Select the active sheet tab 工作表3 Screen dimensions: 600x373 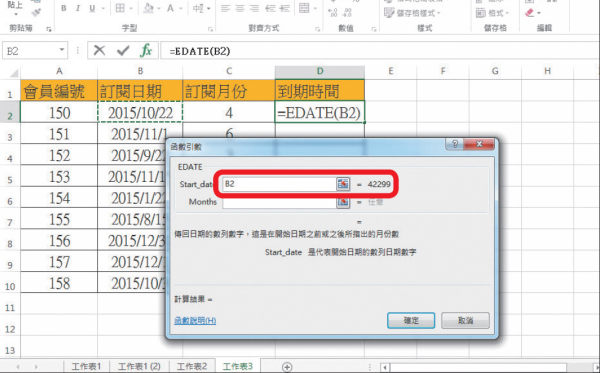tap(238, 366)
